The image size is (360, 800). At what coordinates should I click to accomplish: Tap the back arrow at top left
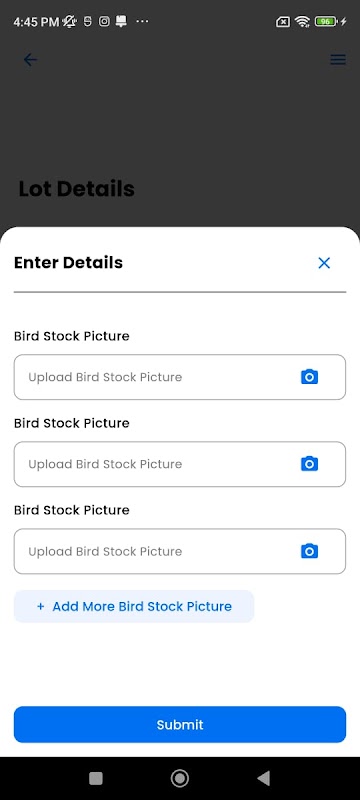point(31,60)
